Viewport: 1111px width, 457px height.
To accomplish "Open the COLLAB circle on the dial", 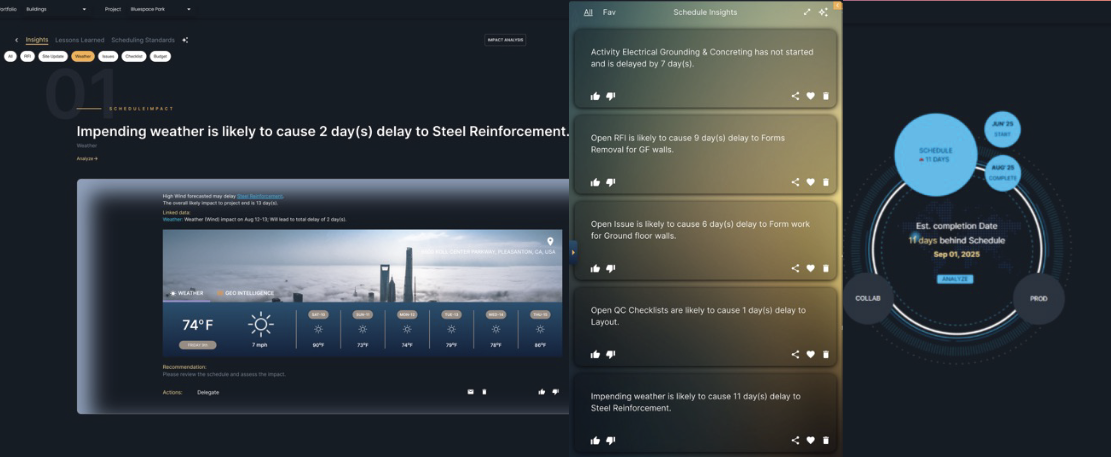I will (x=868, y=298).
